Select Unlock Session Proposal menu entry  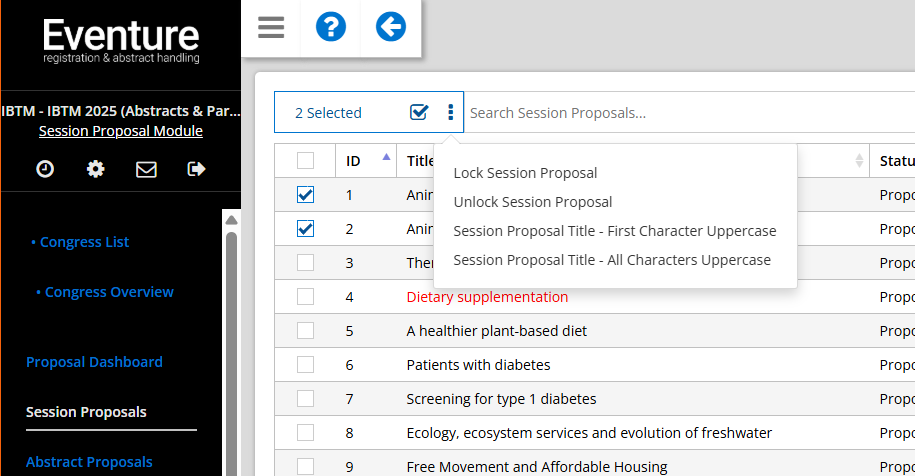[532, 202]
